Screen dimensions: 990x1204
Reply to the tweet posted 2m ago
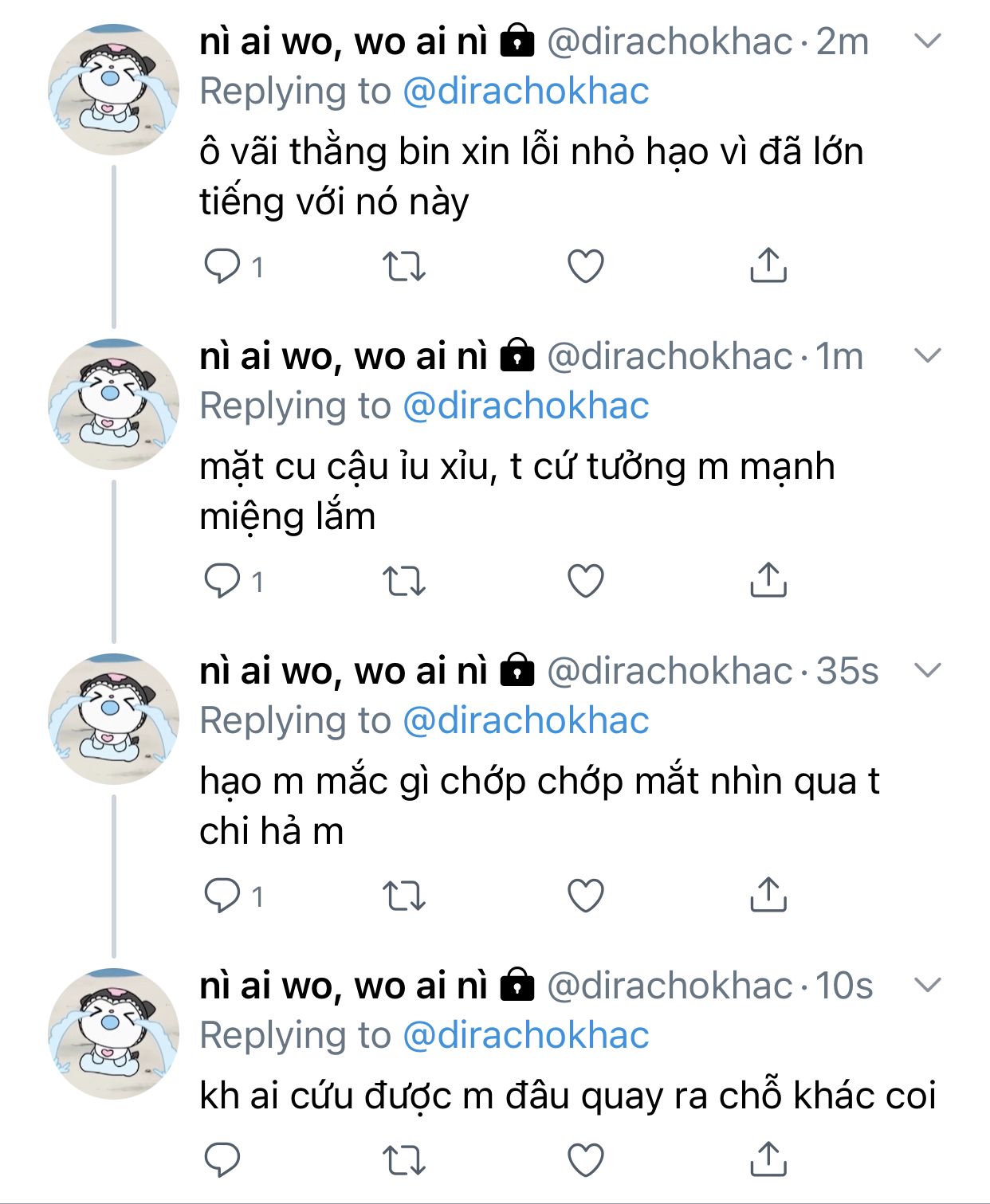point(222,266)
